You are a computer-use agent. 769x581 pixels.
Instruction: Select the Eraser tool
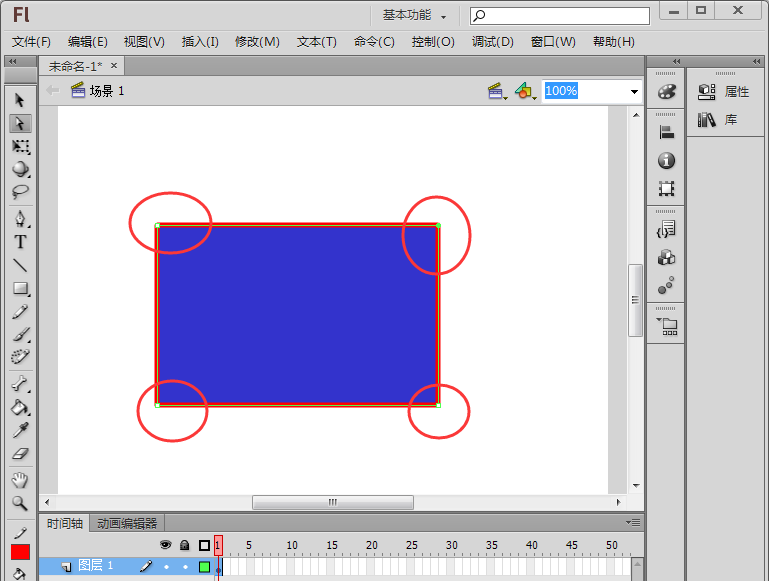[x=20, y=454]
